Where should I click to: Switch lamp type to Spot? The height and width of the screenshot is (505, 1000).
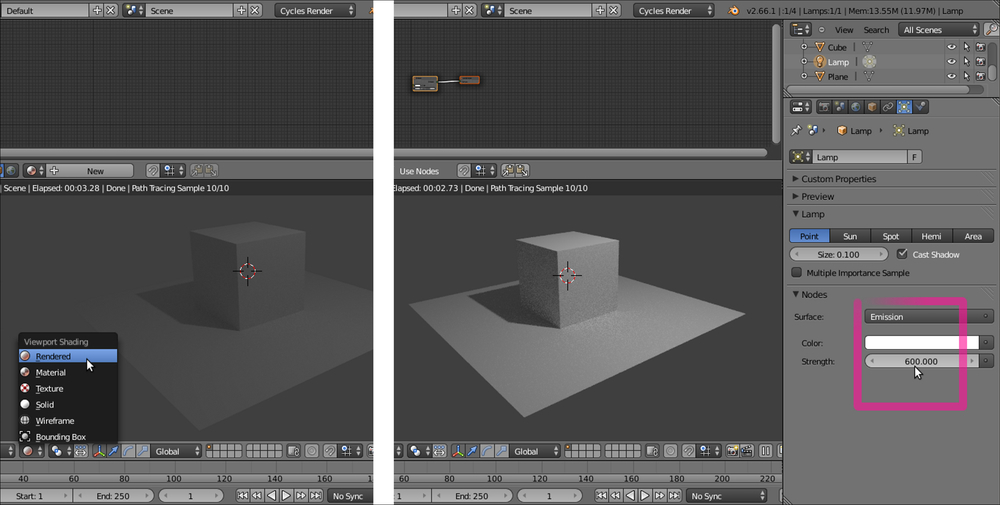(x=890, y=236)
